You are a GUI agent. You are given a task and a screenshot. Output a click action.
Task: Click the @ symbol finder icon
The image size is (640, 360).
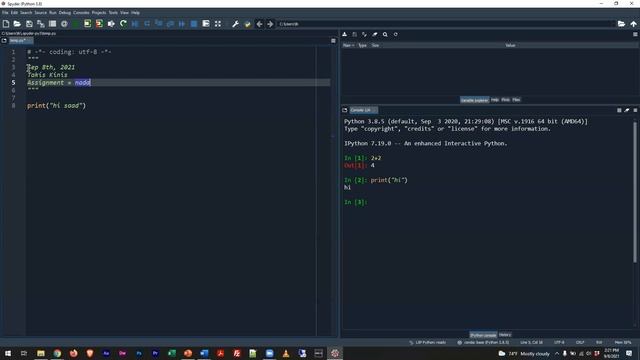[64, 24]
